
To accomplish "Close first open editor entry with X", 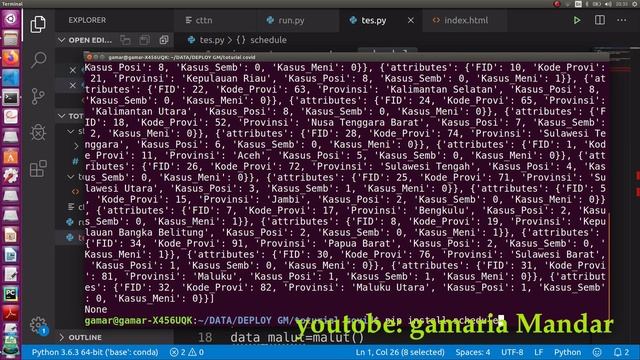I will click(x=73, y=70).
